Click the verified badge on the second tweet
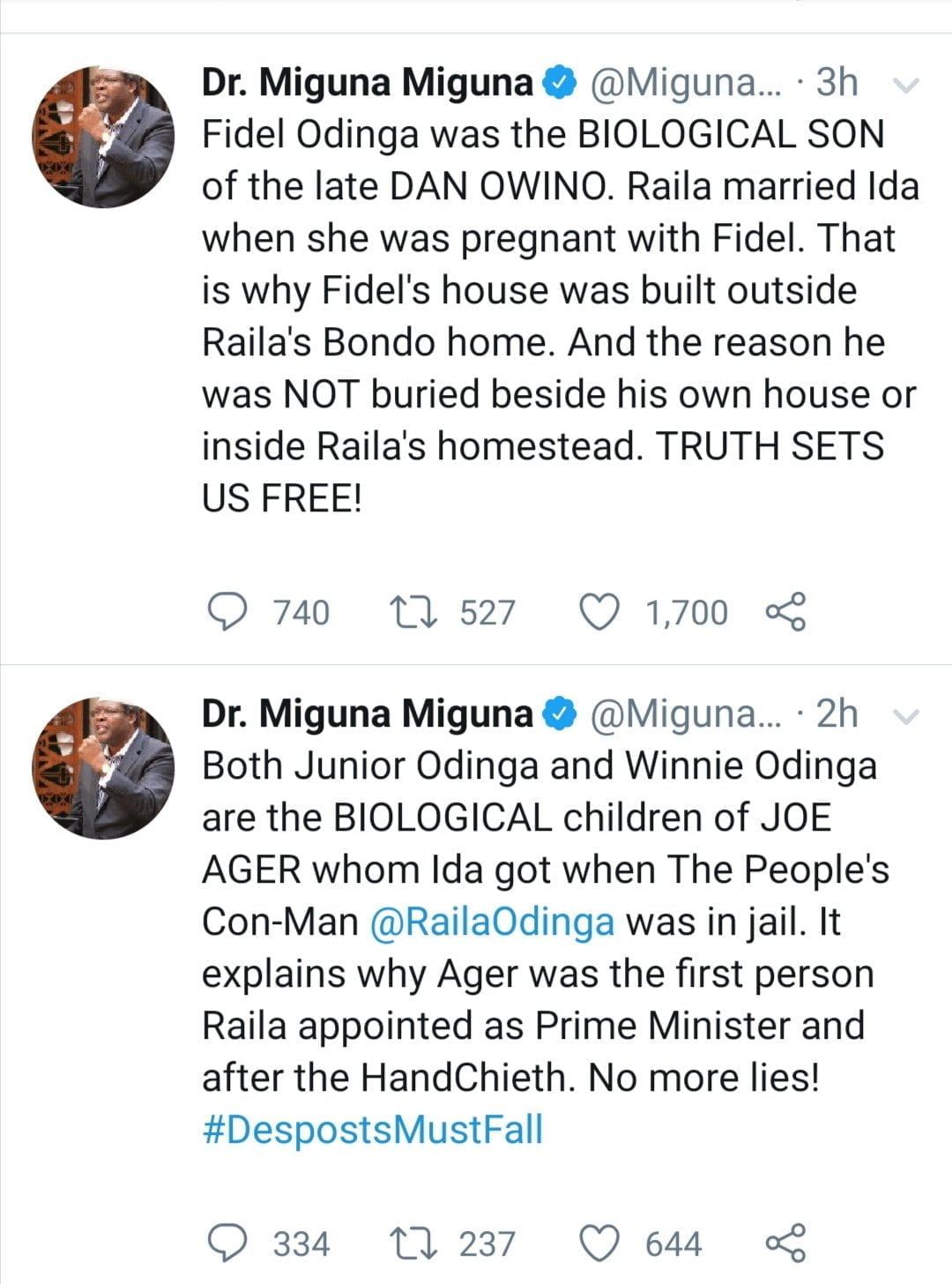This screenshot has height=1284, width=952. tap(559, 714)
